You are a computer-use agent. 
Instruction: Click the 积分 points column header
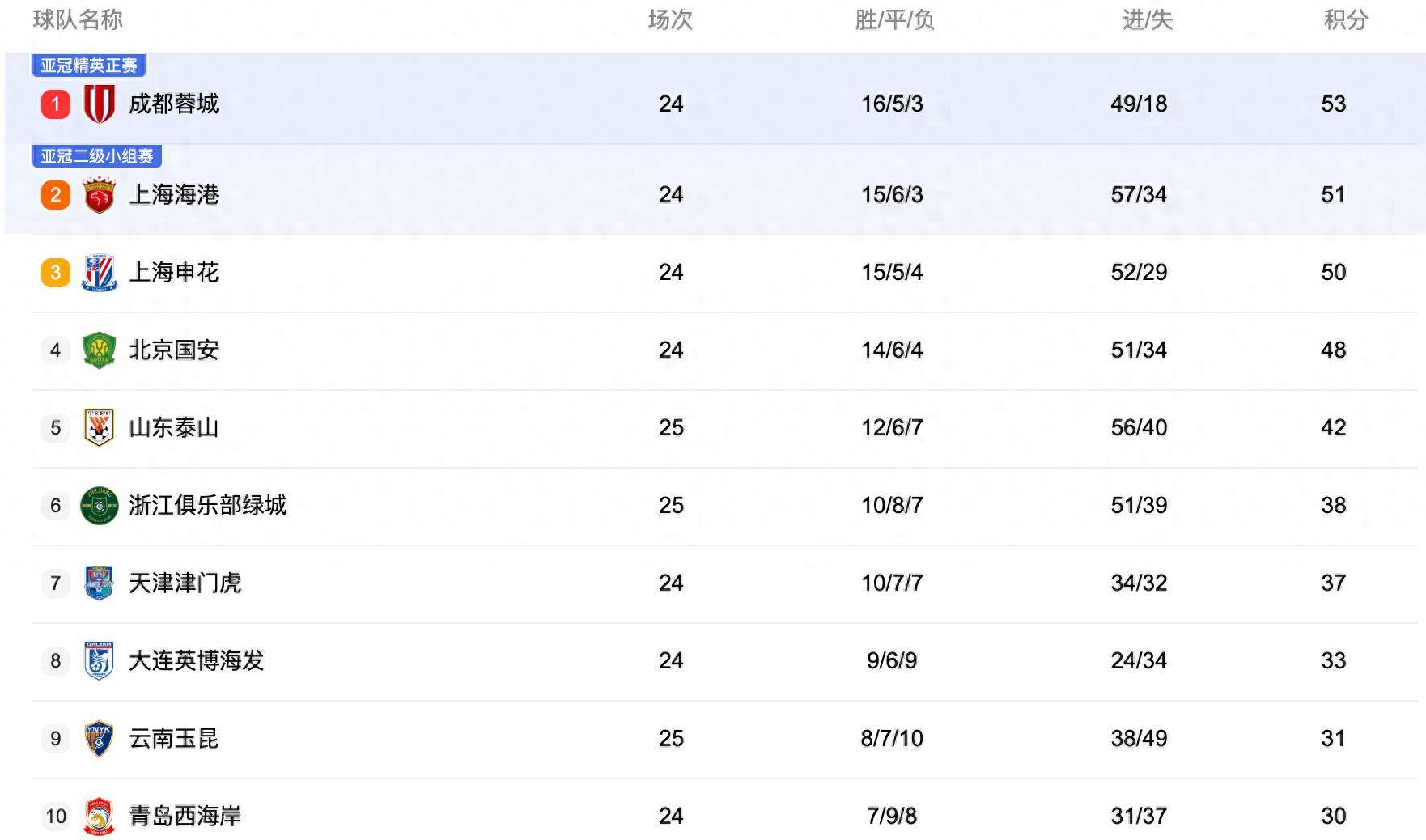[1345, 20]
